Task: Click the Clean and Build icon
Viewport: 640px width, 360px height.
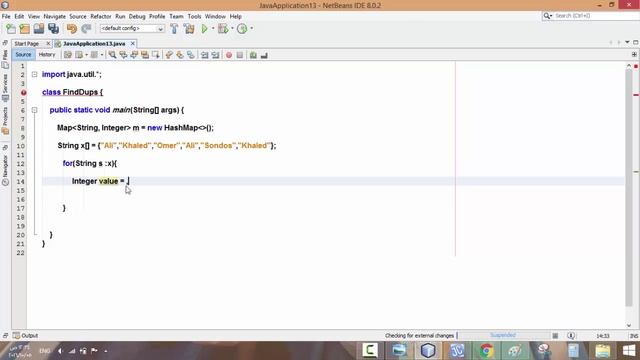Action: point(189,29)
